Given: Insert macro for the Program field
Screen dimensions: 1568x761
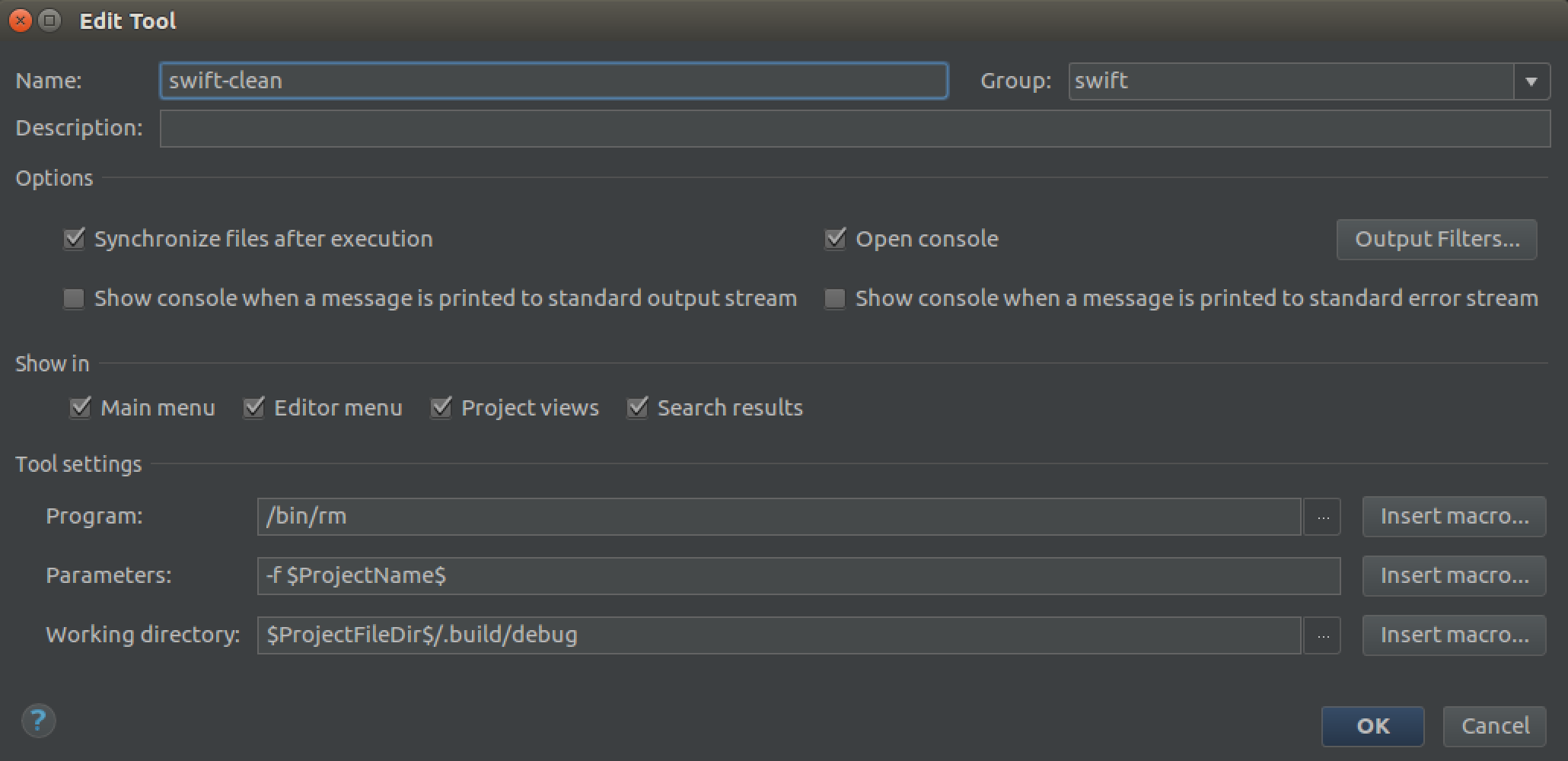Looking at the screenshot, I should pos(1454,517).
